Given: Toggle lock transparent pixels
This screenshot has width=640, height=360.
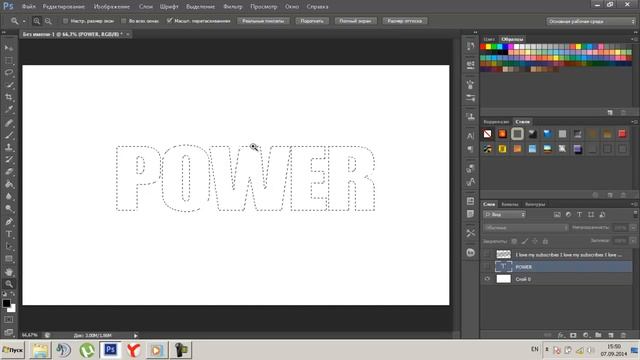Looking at the screenshot, I should point(514,241).
